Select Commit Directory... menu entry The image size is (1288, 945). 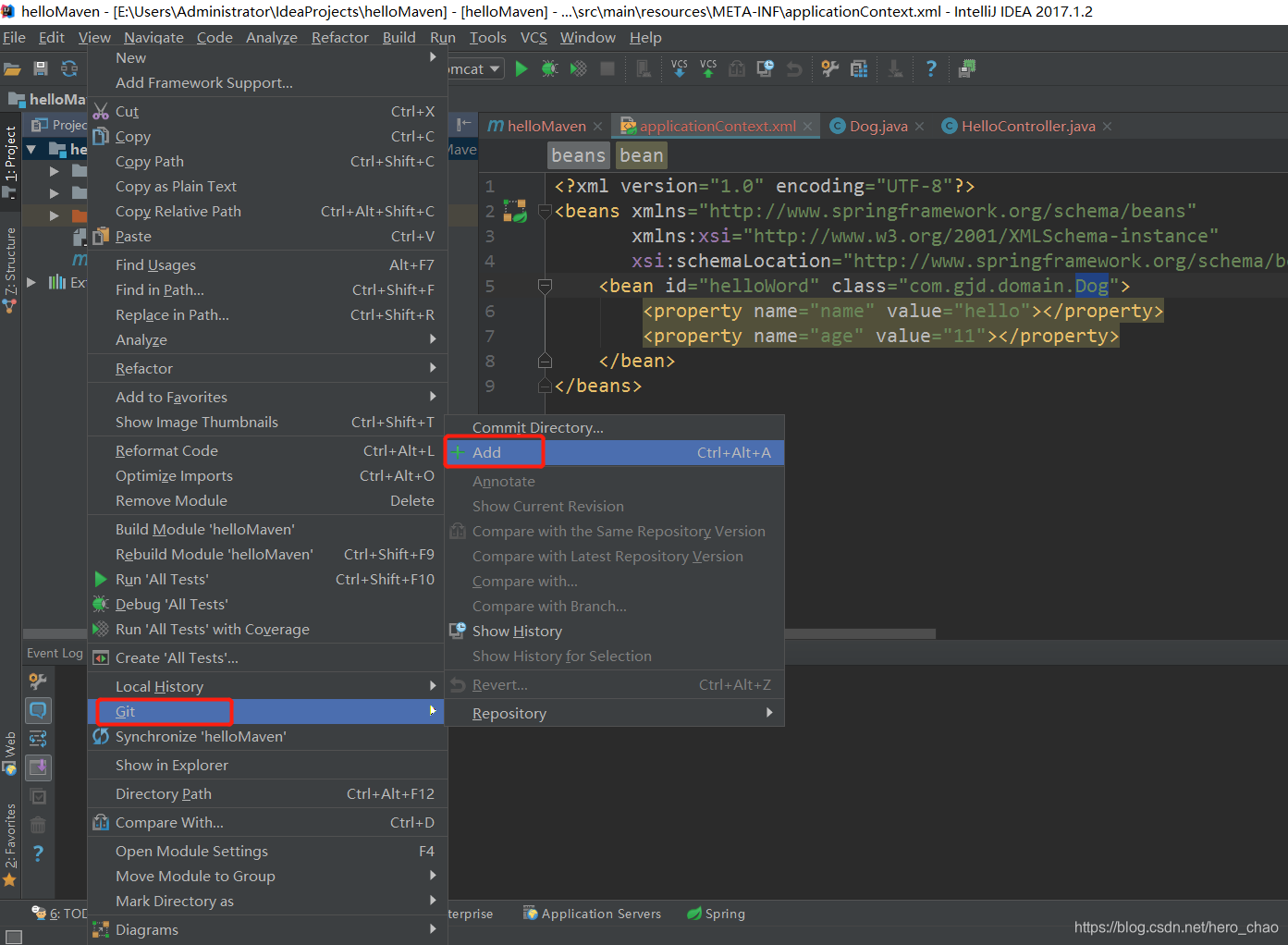pos(614,428)
